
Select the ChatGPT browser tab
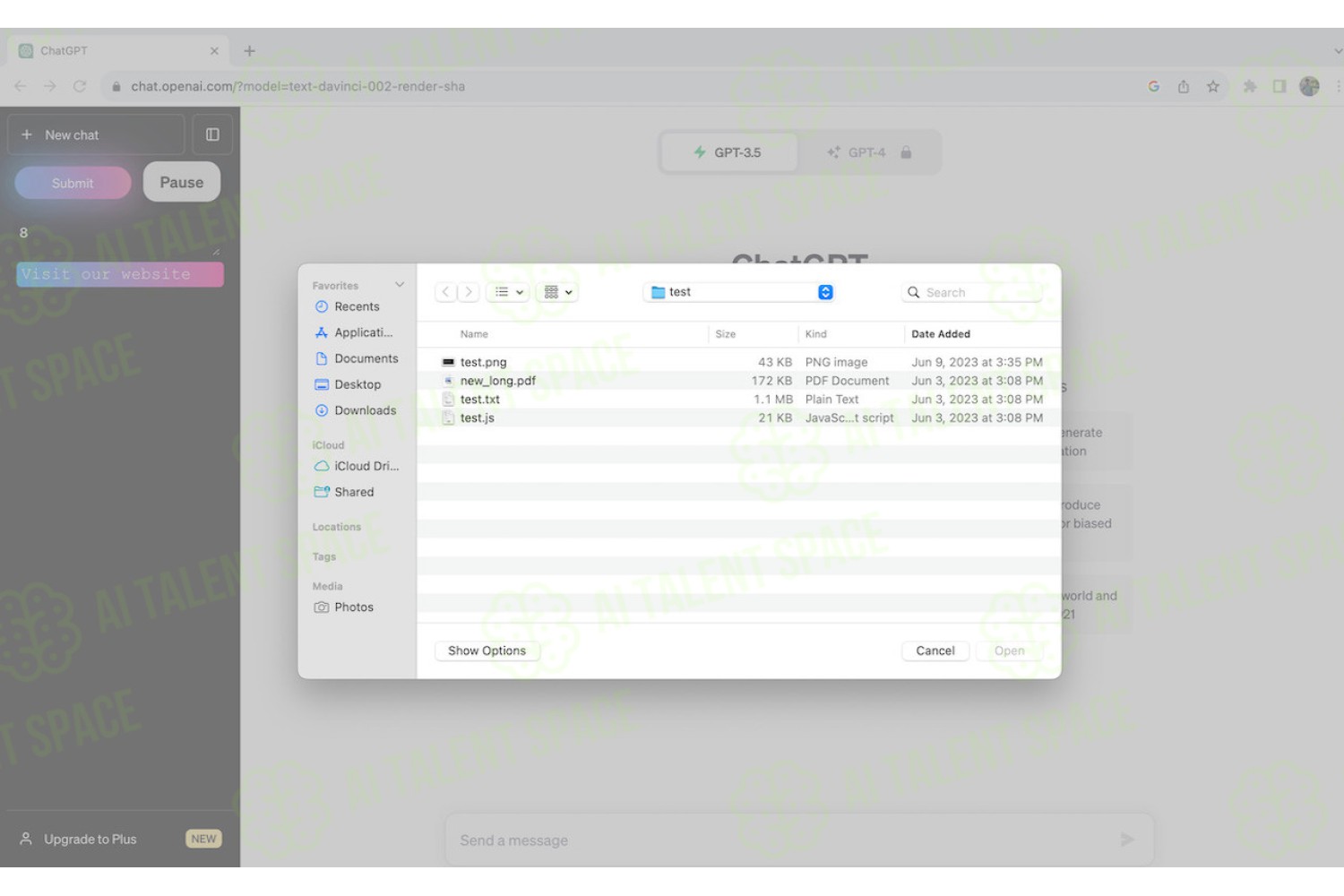(116, 51)
